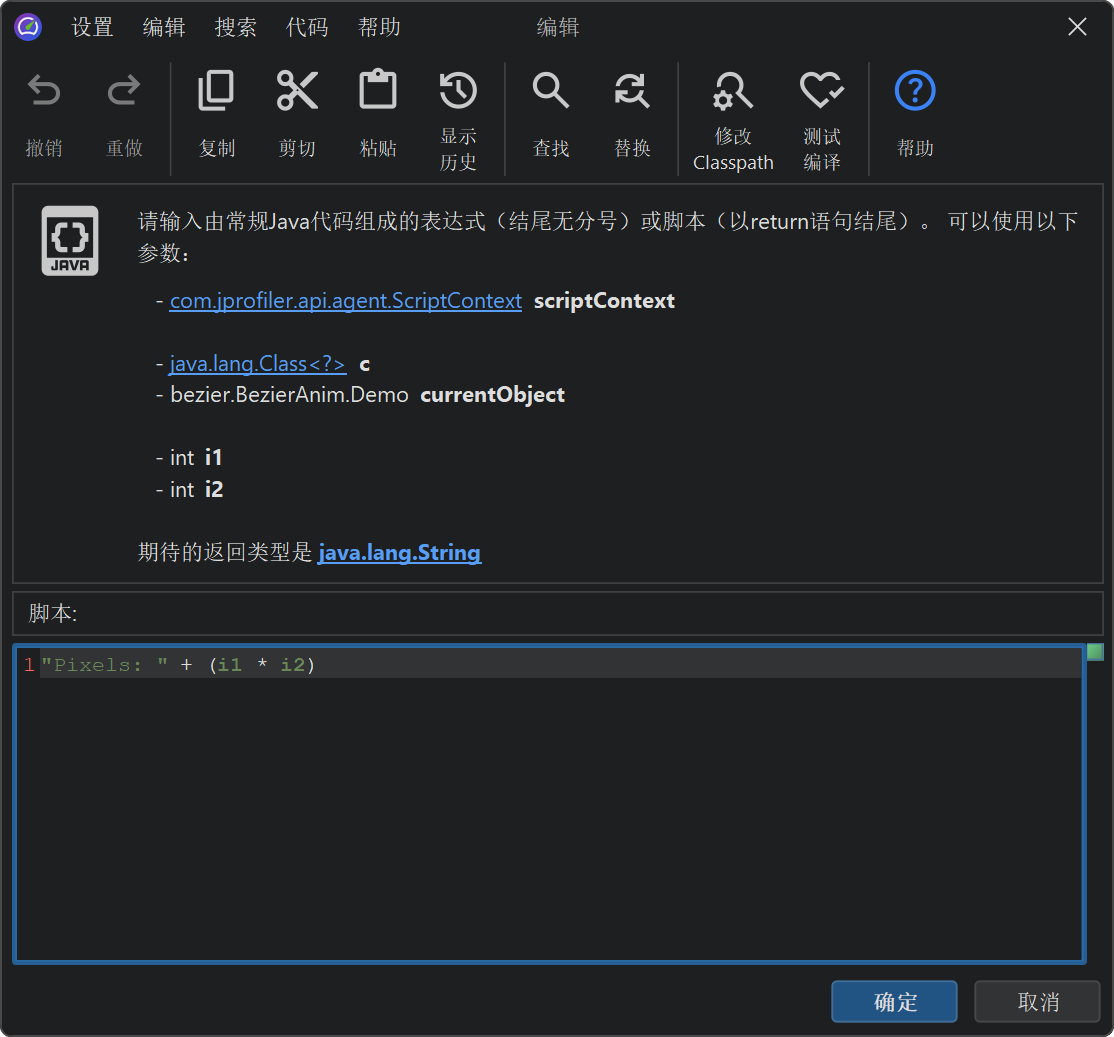
Task: Open the 设置 menu
Action: click(x=93, y=28)
